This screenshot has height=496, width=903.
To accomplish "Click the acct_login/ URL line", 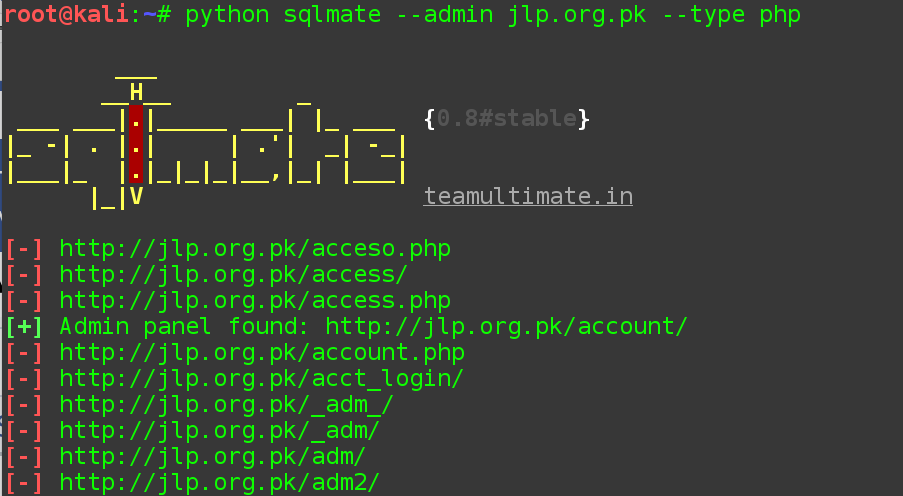I will click(x=261, y=378).
